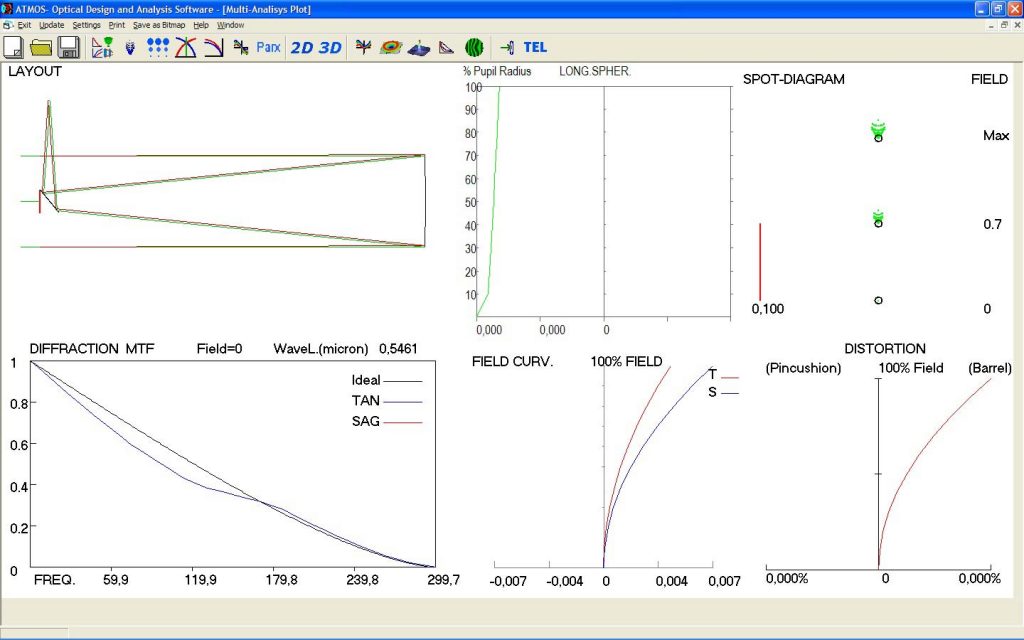Click the Exit menu item

click(x=24, y=24)
